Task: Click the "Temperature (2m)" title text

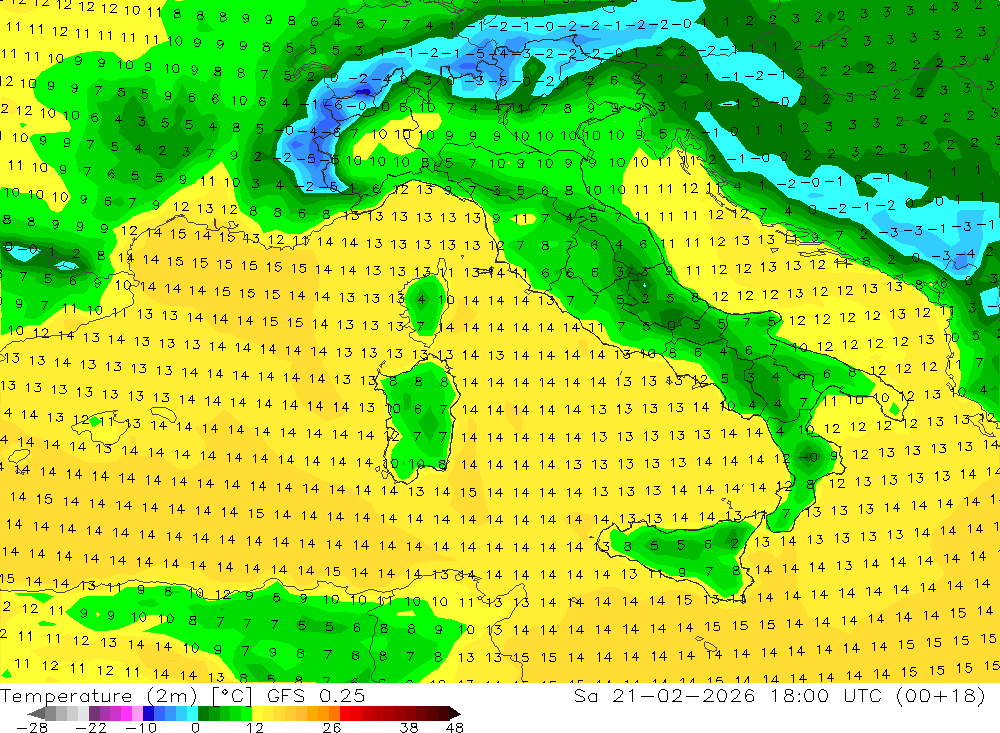Action: [x=99, y=695]
